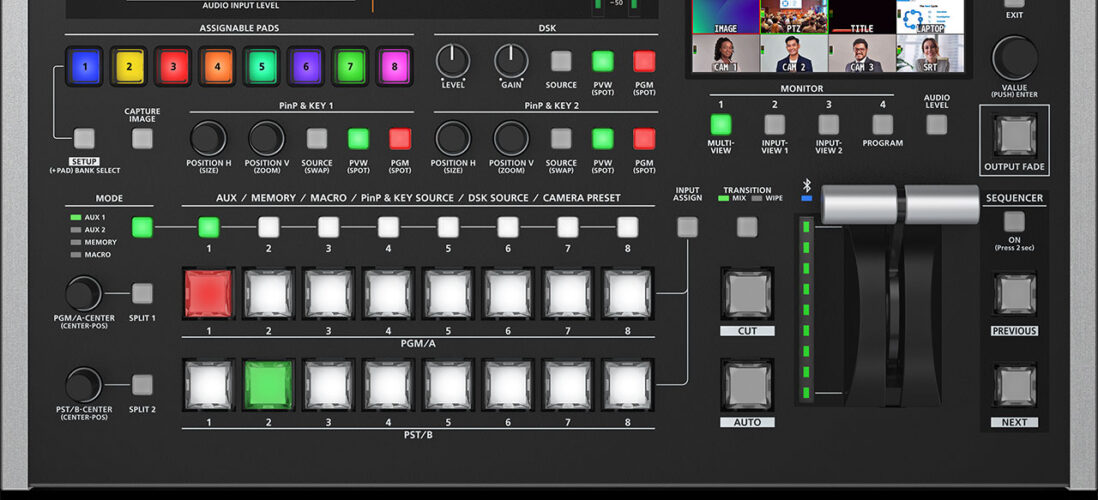
Task: Click the CAM 1 thumbnail in multiview
Action: point(722,53)
